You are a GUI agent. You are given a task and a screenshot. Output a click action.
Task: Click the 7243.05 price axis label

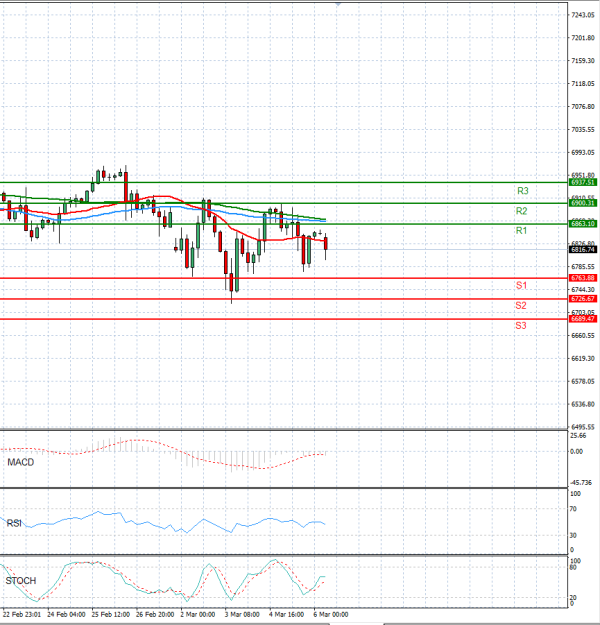pyautogui.click(x=582, y=15)
